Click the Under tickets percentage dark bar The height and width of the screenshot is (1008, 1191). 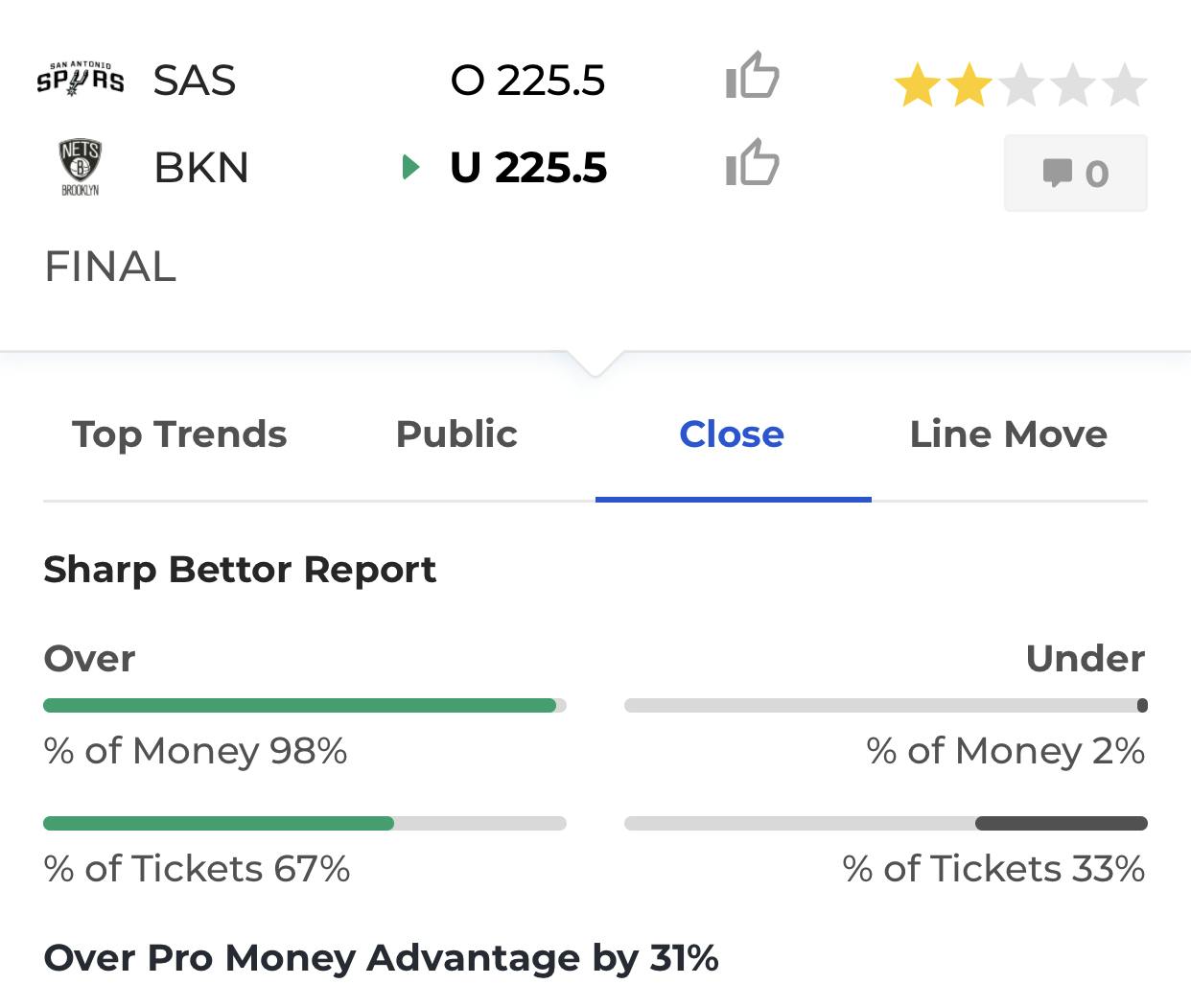[1062, 823]
